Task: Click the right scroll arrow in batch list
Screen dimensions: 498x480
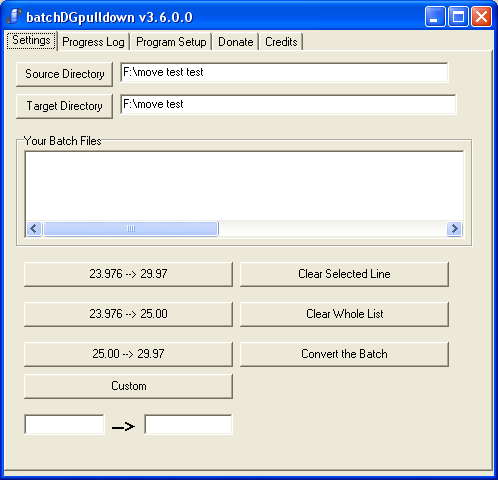Action: click(454, 229)
